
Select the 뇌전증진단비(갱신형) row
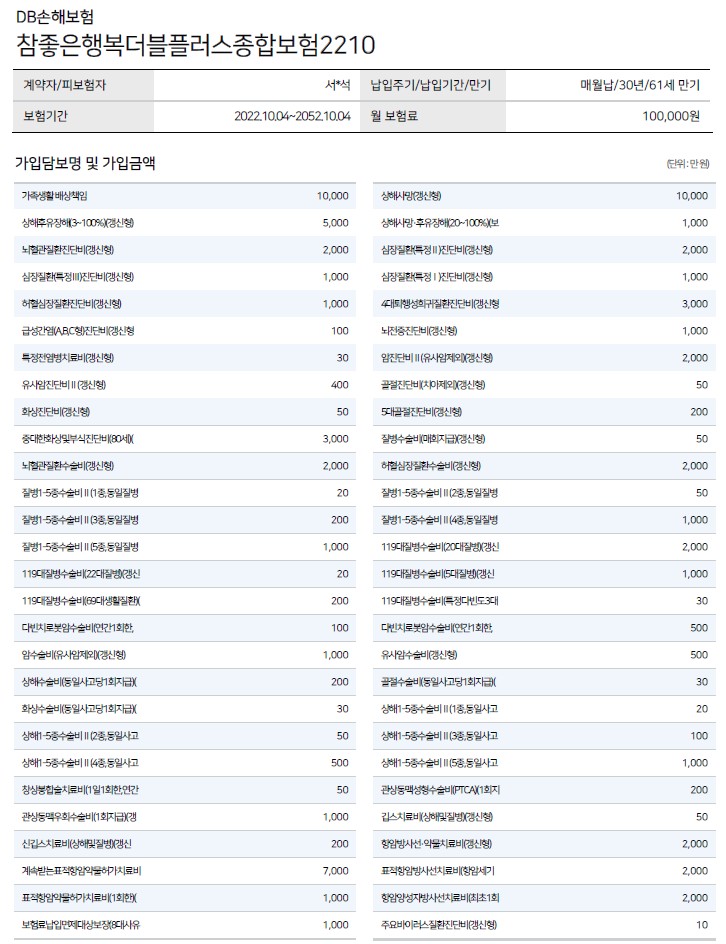(544, 331)
